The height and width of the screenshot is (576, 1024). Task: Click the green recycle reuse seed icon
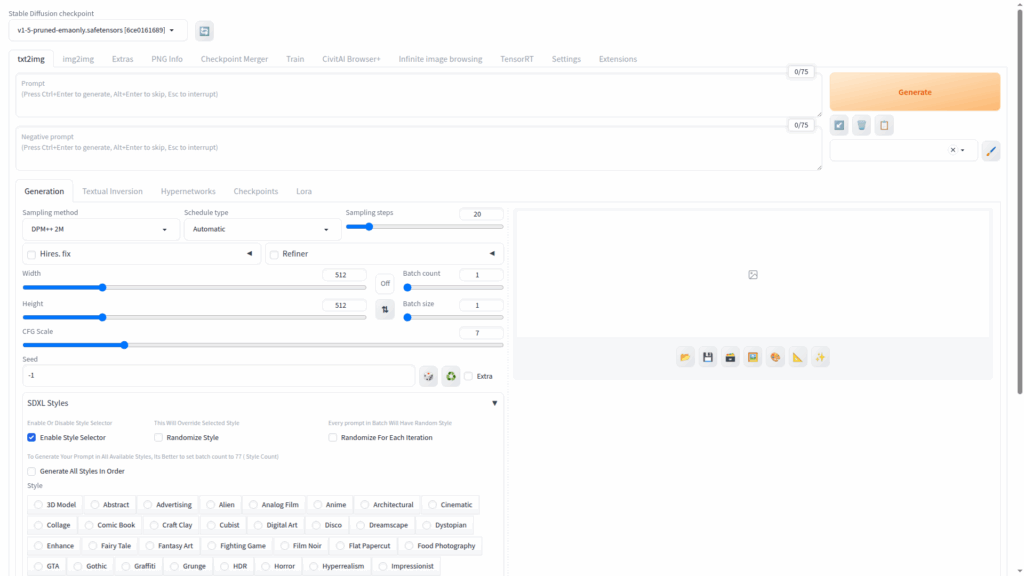click(451, 376)
